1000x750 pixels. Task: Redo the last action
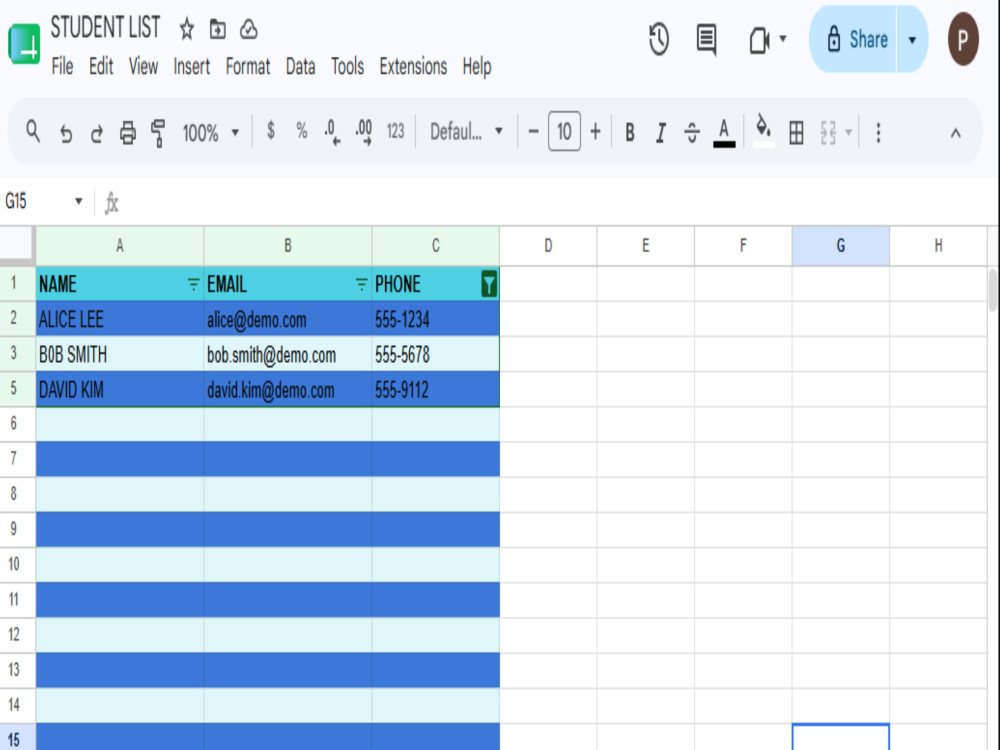pos(97,133)
